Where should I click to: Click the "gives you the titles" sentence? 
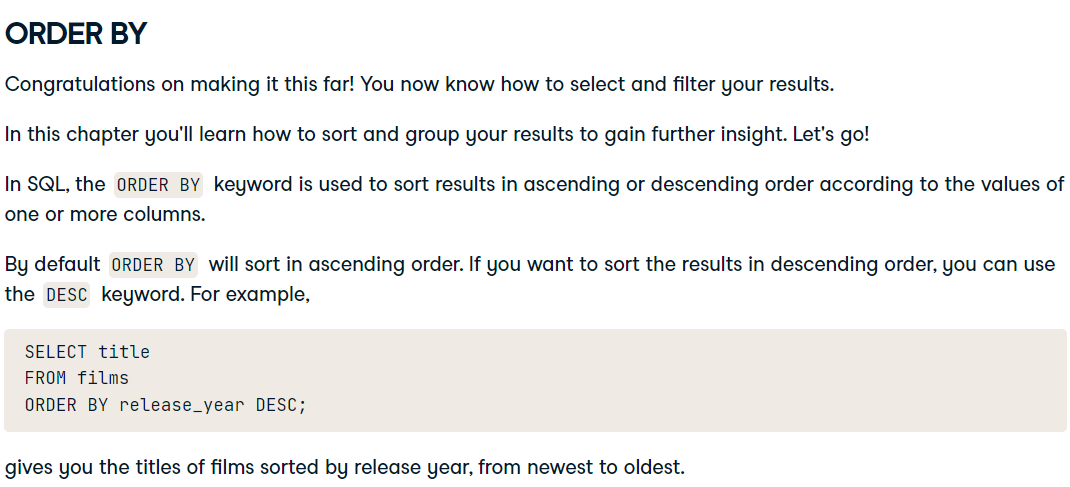point(345,467)
